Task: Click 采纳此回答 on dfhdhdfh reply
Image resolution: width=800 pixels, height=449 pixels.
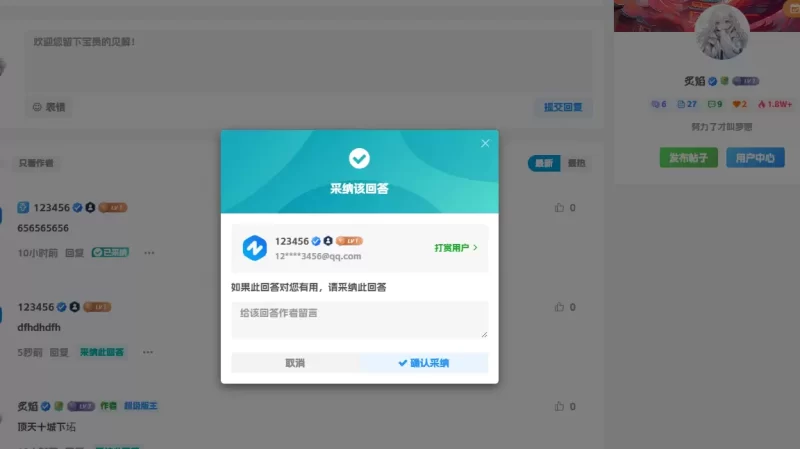Action: coord(102,352)
